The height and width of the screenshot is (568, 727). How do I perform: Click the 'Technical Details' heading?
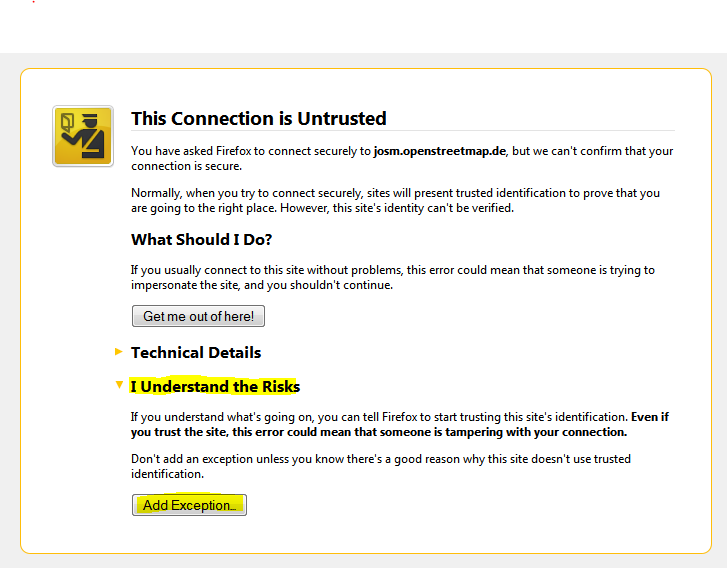click(196, 353)
